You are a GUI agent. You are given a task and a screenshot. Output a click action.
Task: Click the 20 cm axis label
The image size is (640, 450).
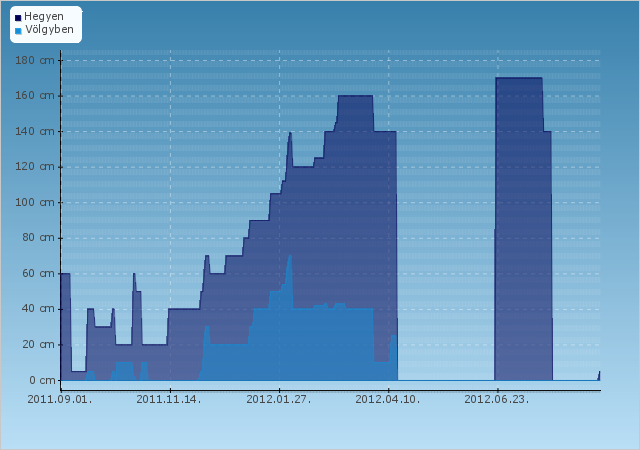(38, 345)
